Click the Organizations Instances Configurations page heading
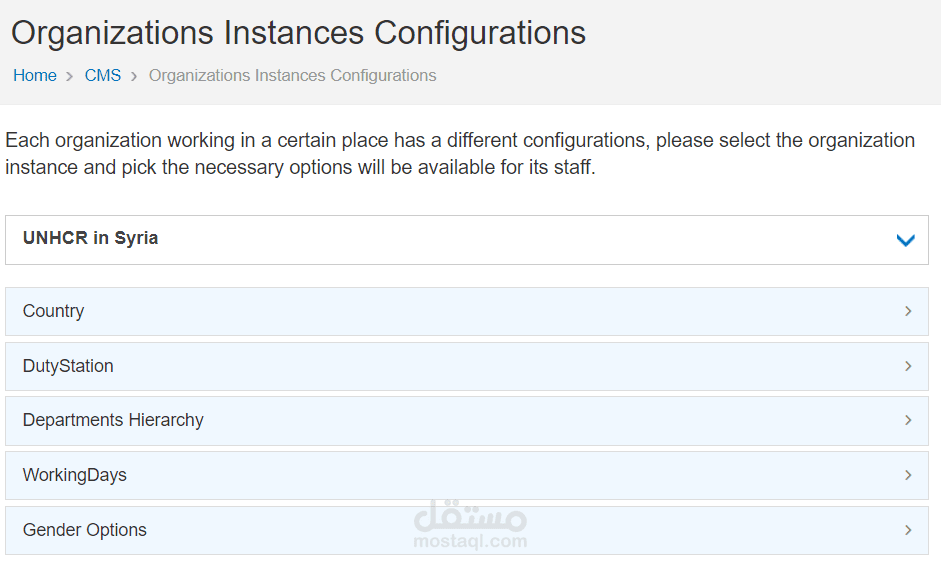The width and height of the screenshot is (941, 562). [298, 32]
